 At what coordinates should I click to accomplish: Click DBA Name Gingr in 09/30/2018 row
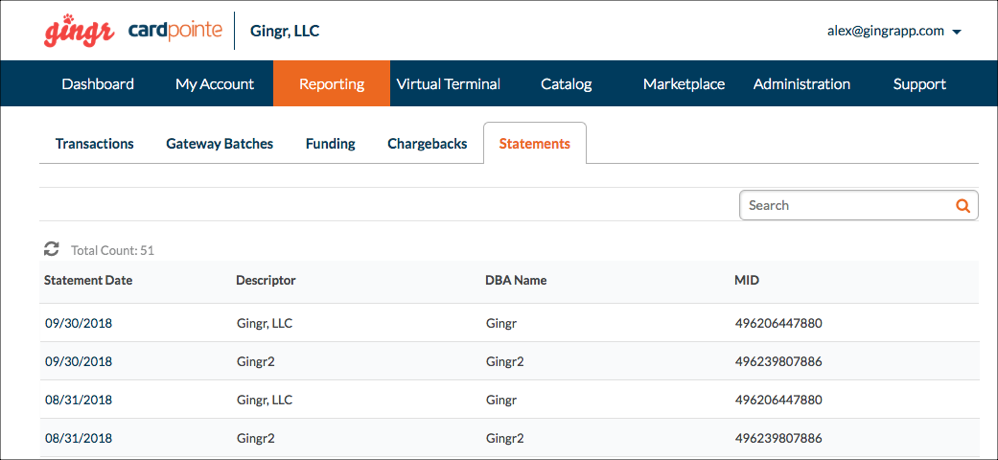pos(501,323)
